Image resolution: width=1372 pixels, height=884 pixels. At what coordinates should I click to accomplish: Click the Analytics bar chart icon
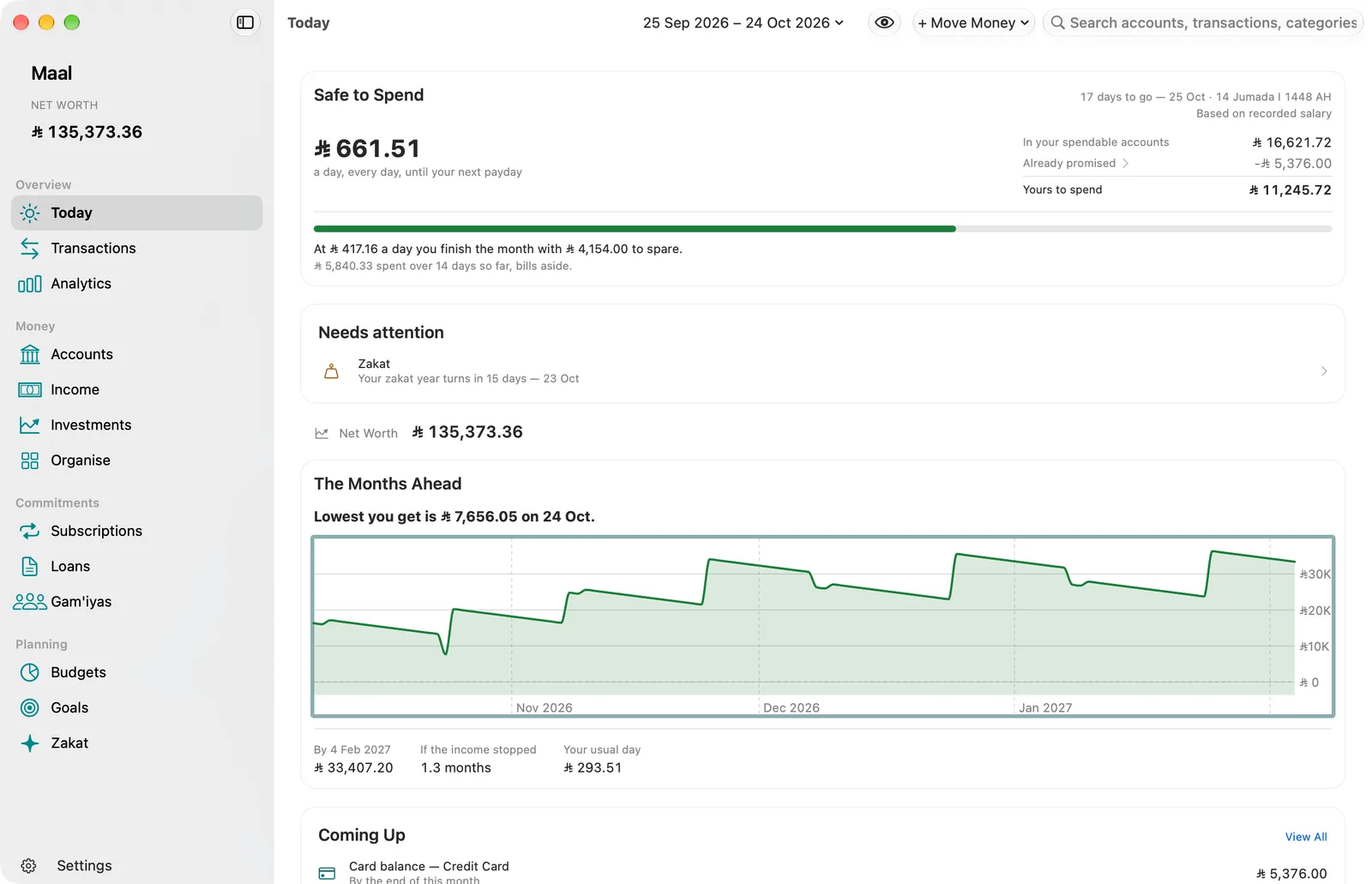point(30,284)
